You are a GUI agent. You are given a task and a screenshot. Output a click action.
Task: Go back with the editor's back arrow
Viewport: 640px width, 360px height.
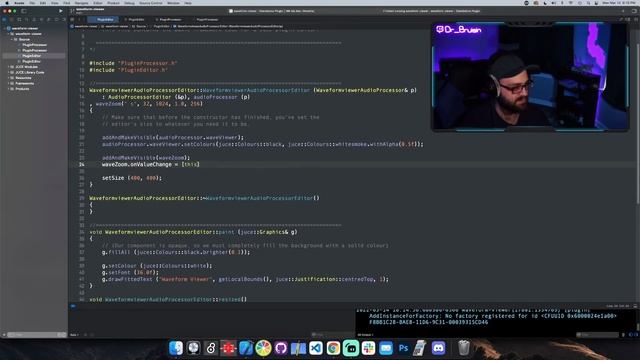pos(79,19)
